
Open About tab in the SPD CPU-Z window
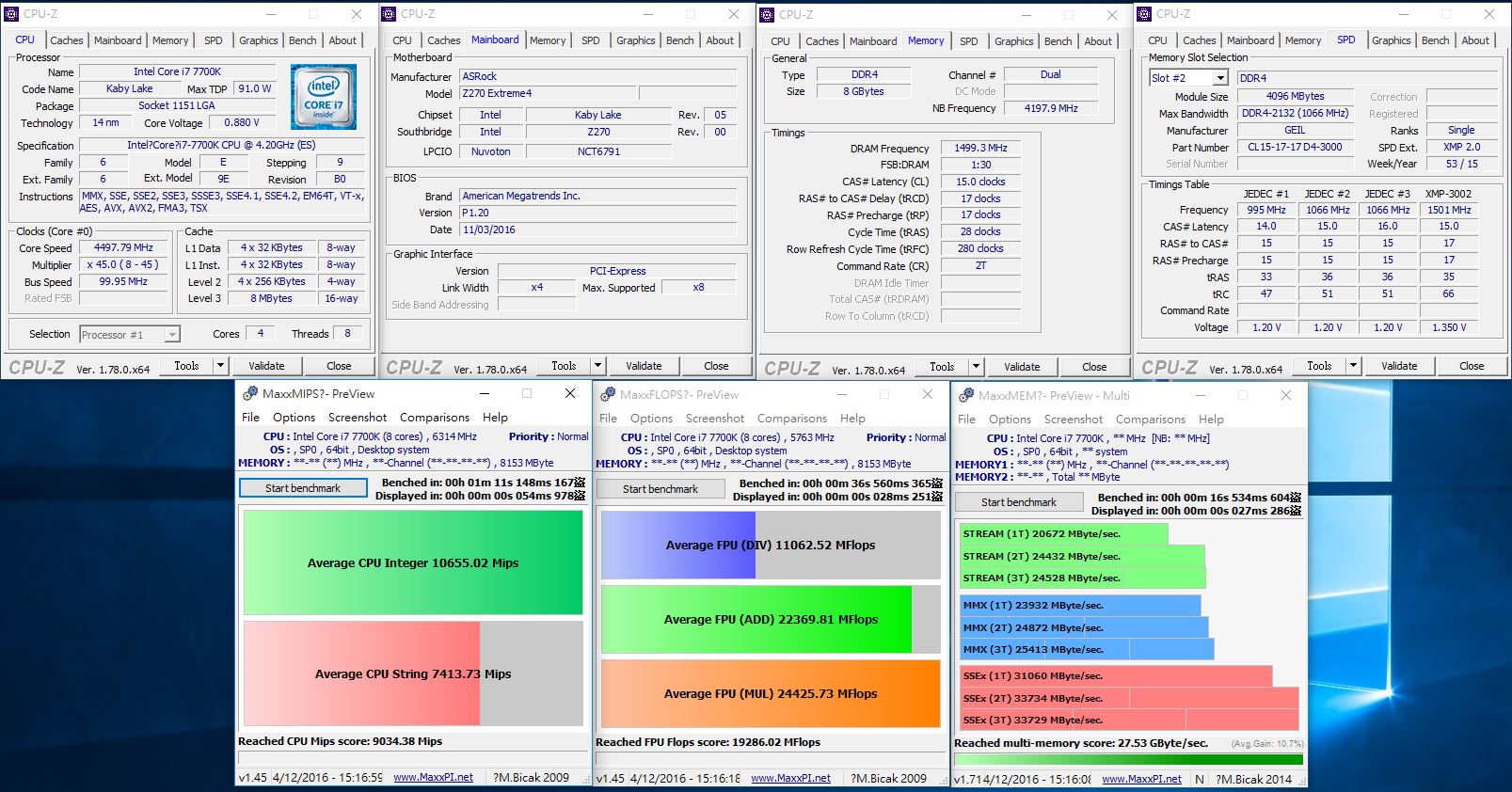tap(1475, 40)
